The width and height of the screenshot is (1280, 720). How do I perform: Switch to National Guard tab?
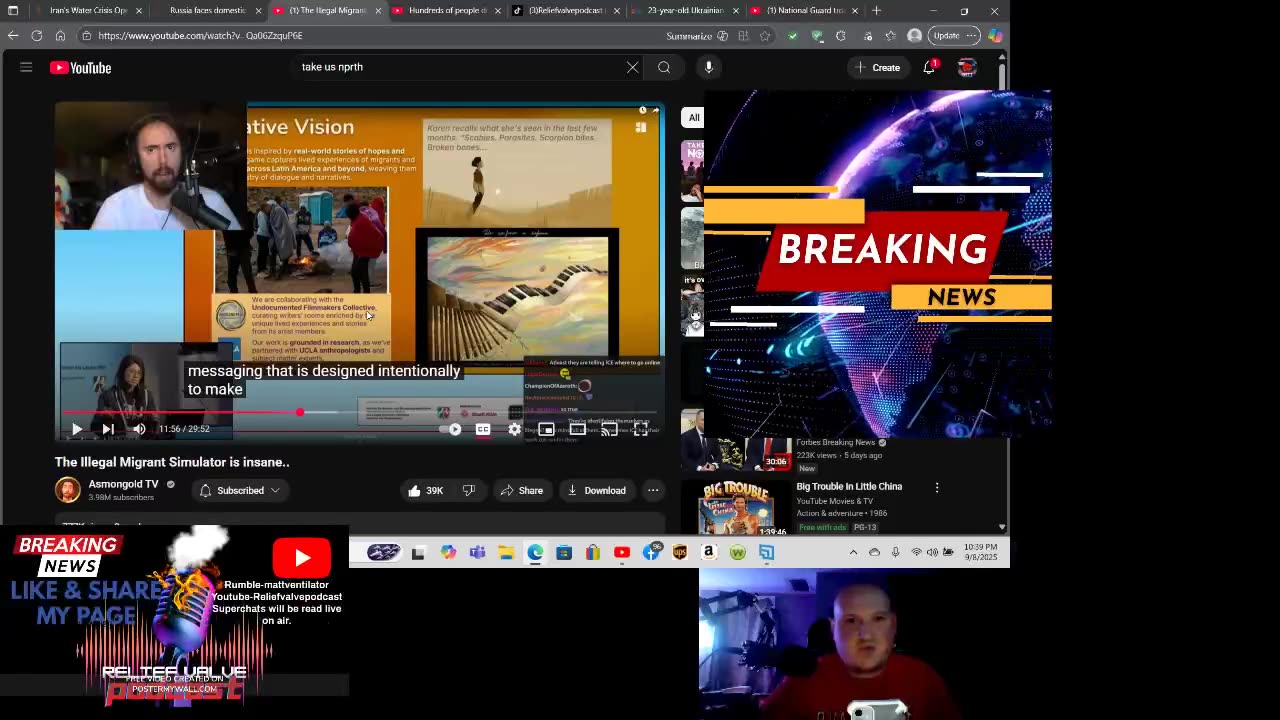[x=805, y=11]
